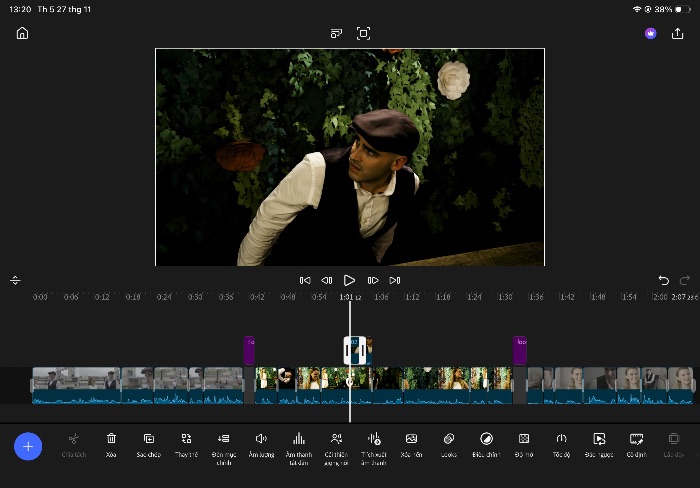The image size is (700, 488).
Task: Move the playhead to 0:30 on the ruler
Action: [195, 297]
